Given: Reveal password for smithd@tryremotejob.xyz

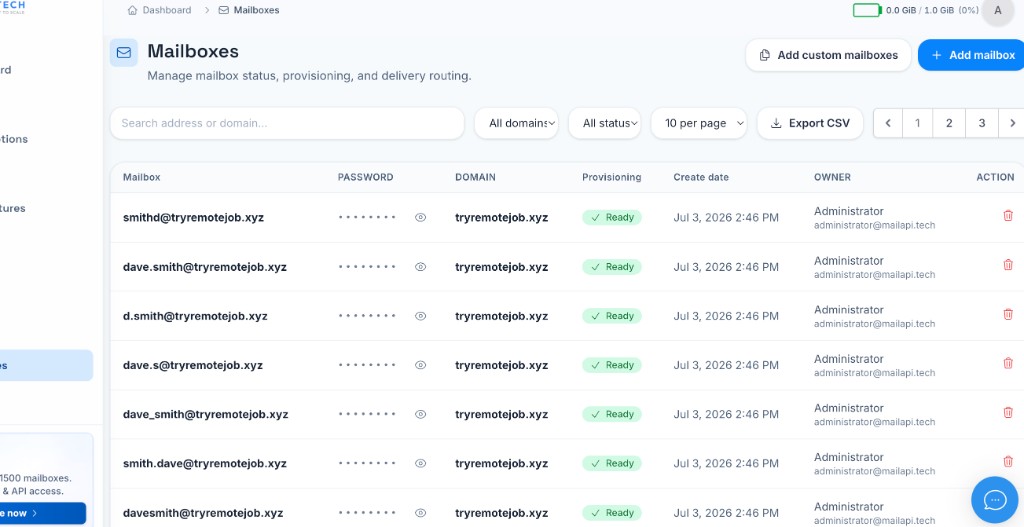Looking at the screenshot, I should [421, 217].
